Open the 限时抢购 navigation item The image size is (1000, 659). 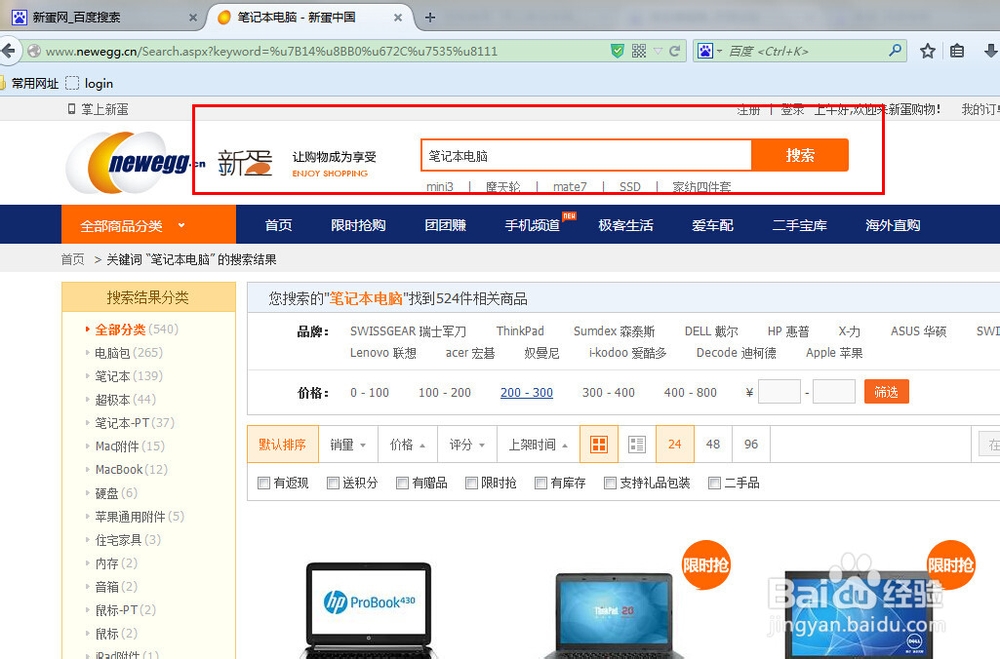[x=358, y=225]
